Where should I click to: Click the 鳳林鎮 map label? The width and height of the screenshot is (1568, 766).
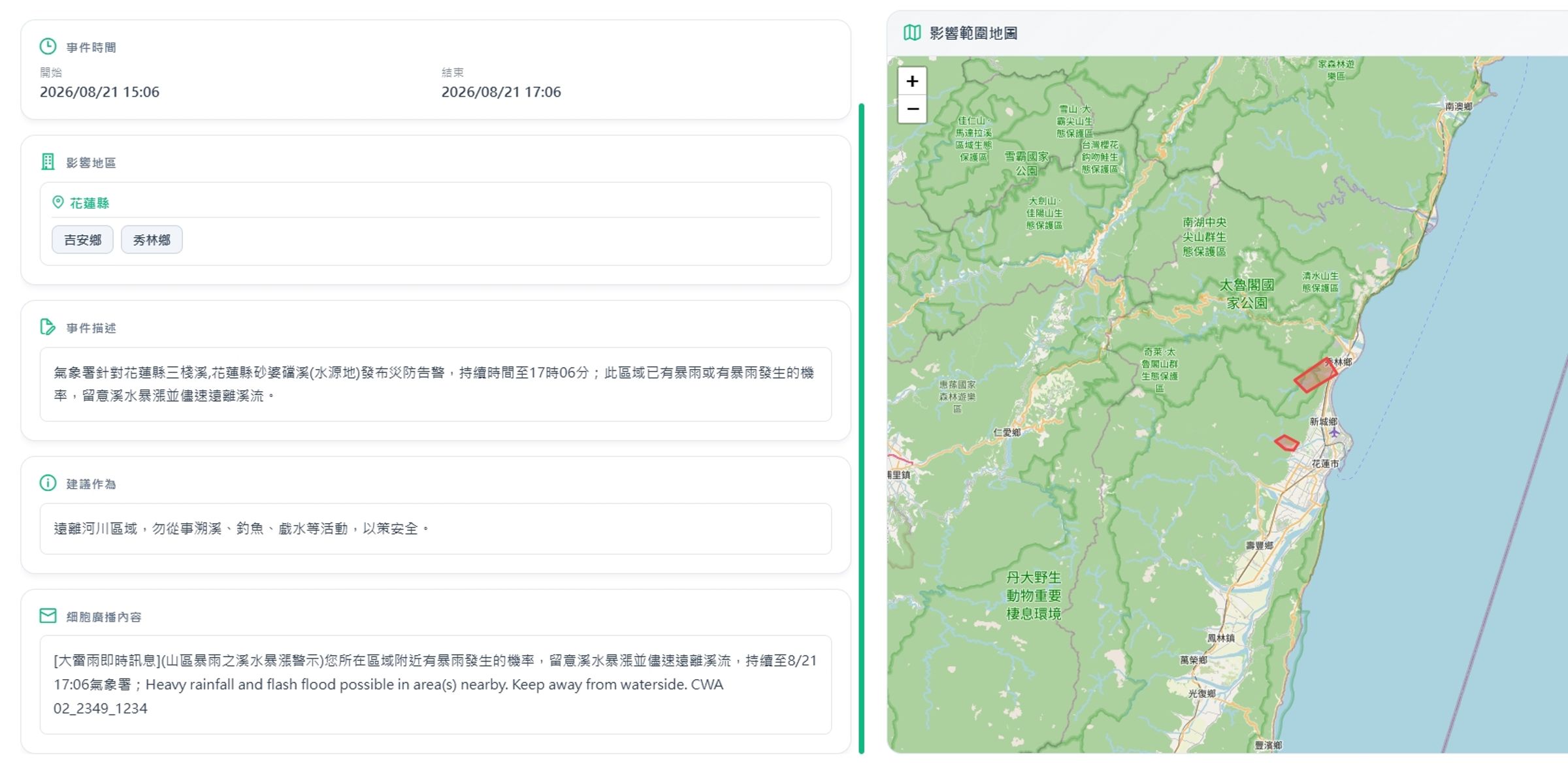1220,638
